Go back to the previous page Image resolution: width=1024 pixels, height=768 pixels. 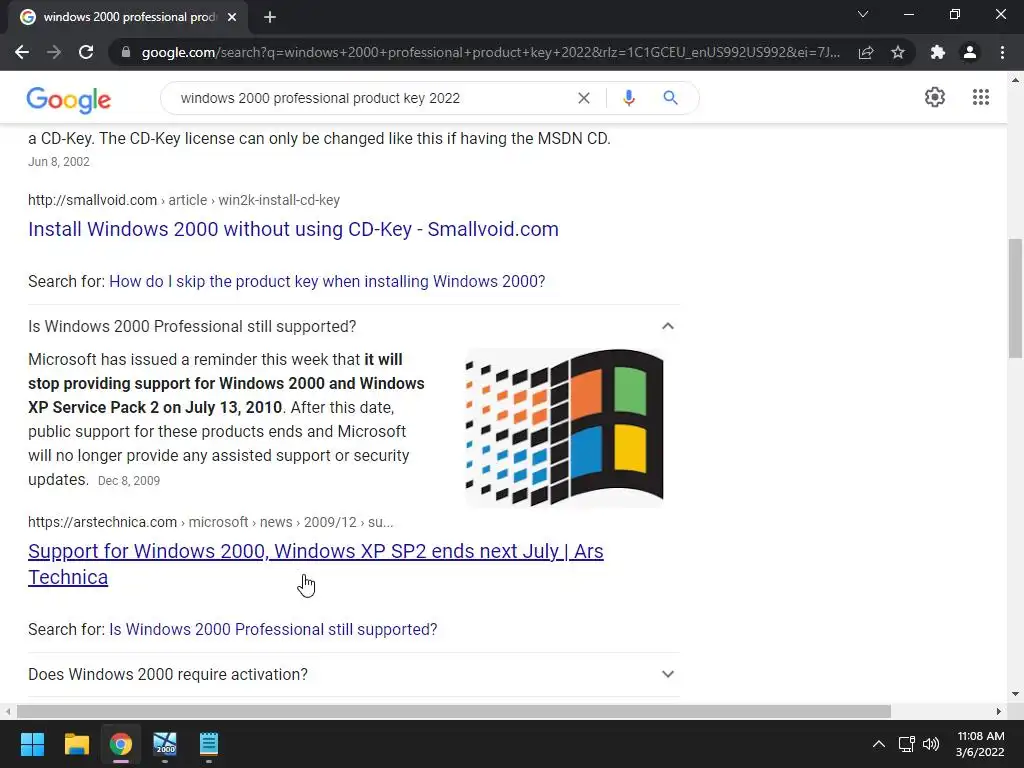point(22,52)
